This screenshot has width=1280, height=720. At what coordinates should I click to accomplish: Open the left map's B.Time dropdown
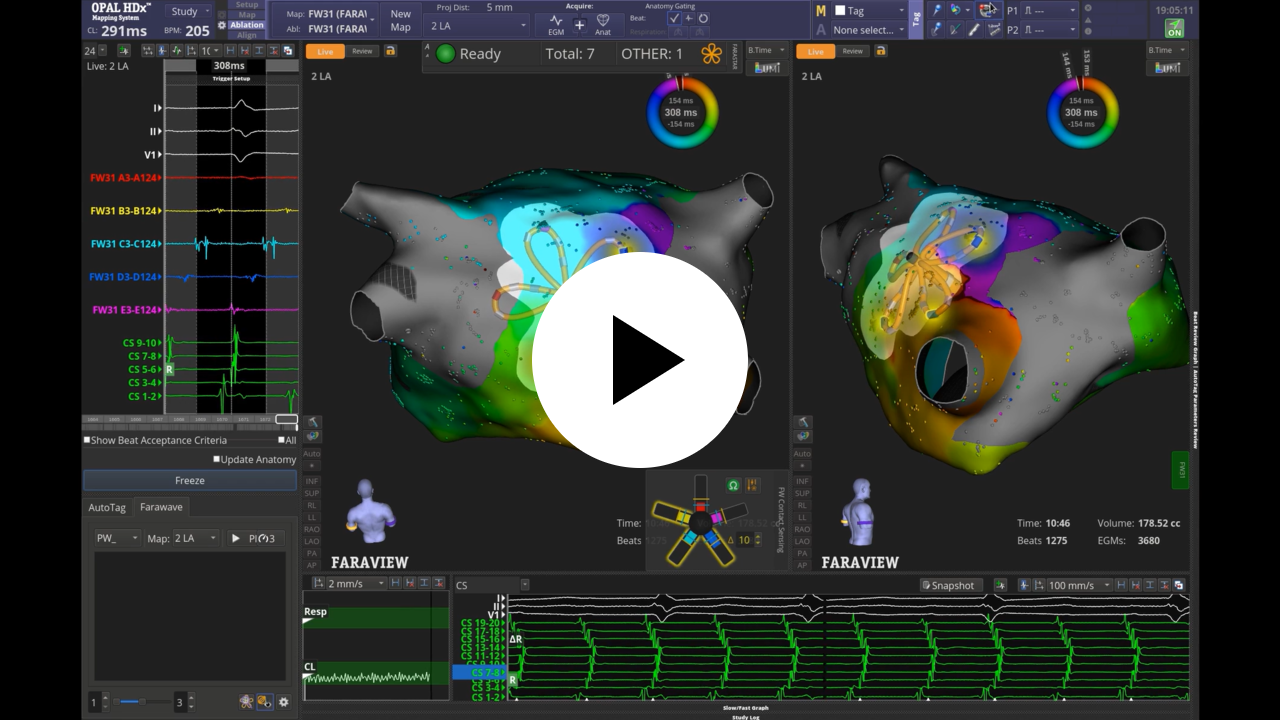[766, 50]
